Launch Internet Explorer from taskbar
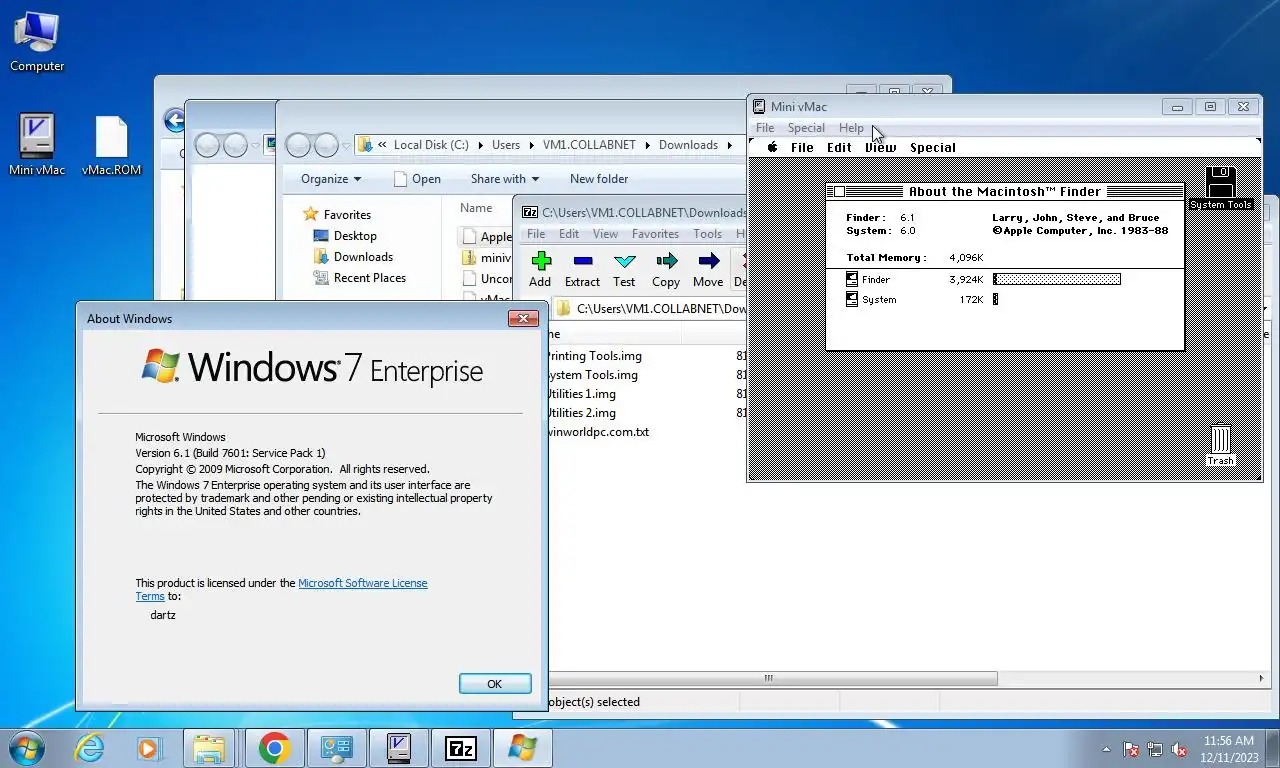 click(89, 748)
